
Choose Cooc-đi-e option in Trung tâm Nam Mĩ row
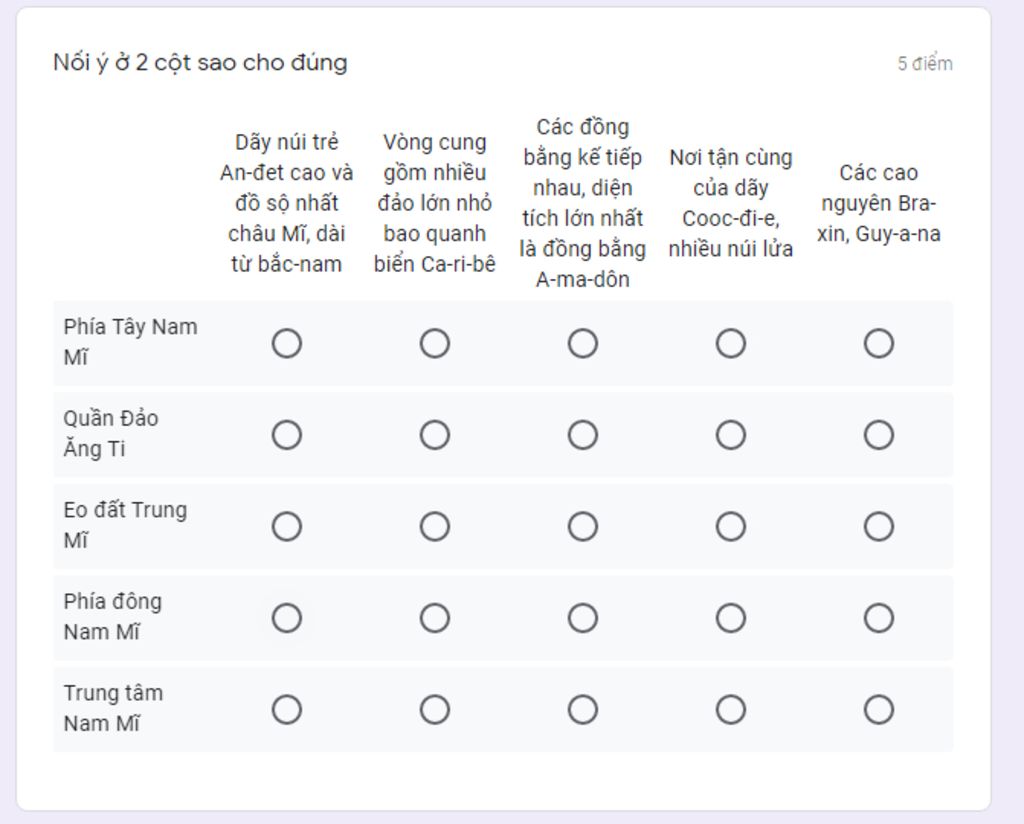point(731,710)
